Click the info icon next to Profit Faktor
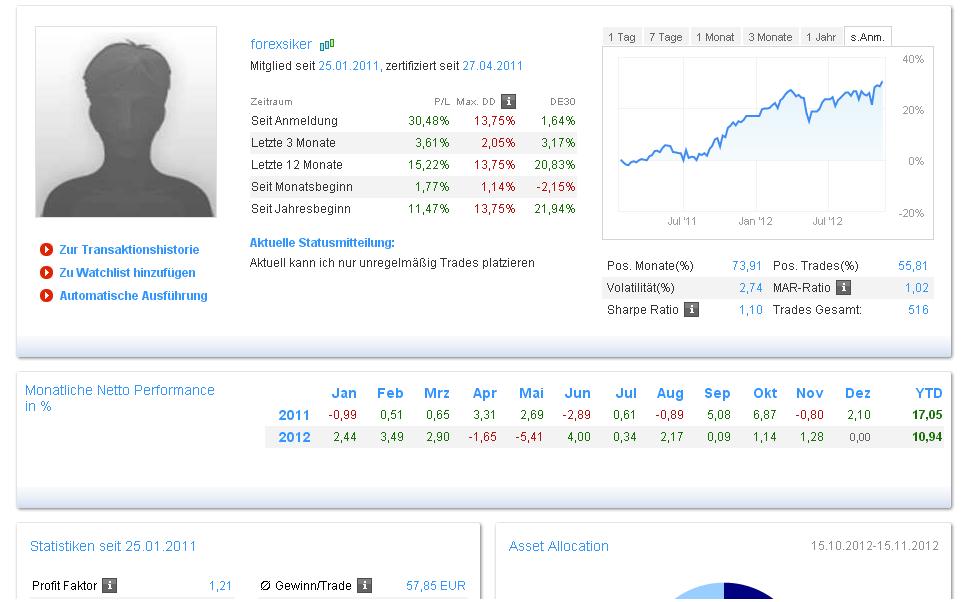Image resolution: width=968 pixels, height=602 pixels. click(x=110, y=586)
